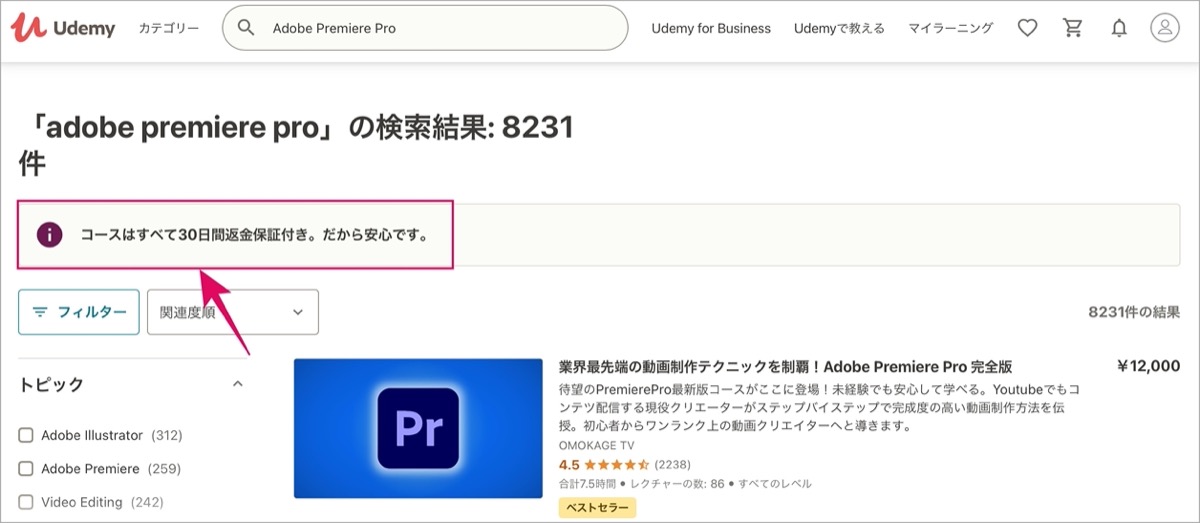
Task: Open the shopping cart icon
Action: coord(1073,28)
